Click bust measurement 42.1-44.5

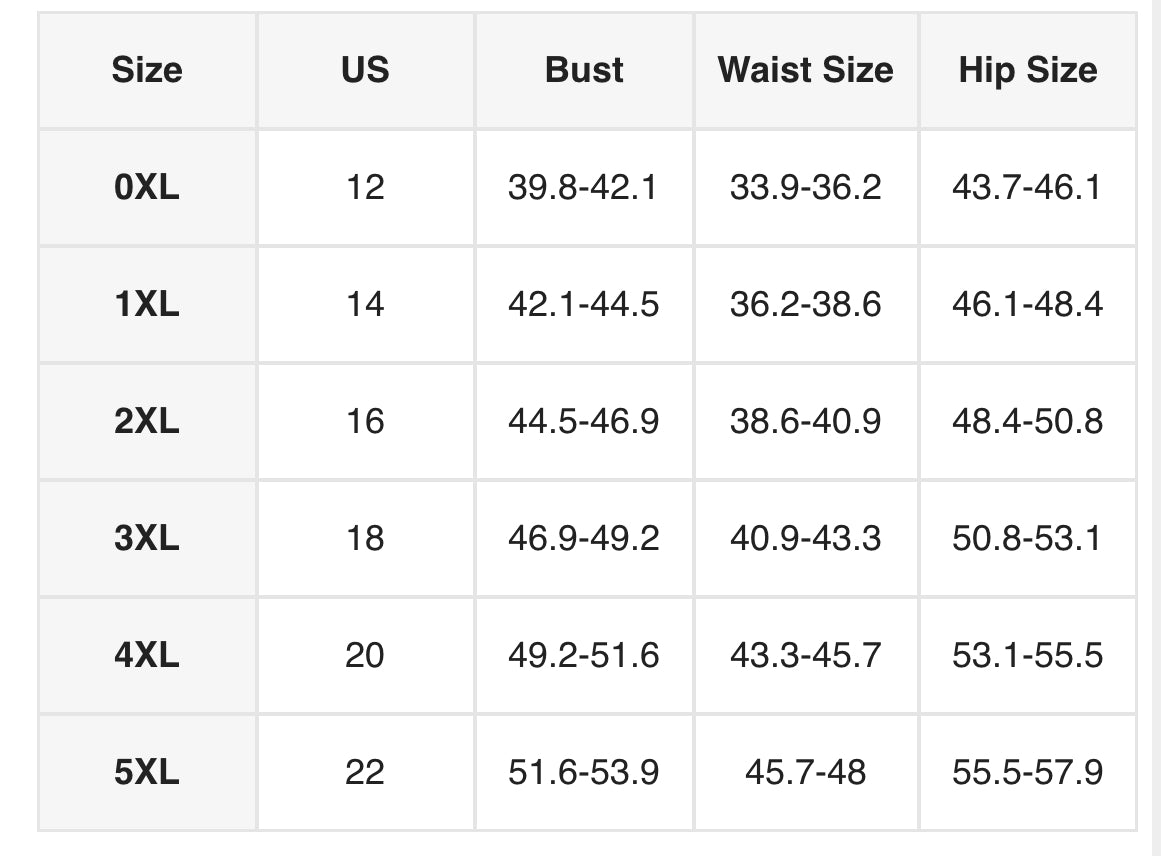click(x=584, y=304)
